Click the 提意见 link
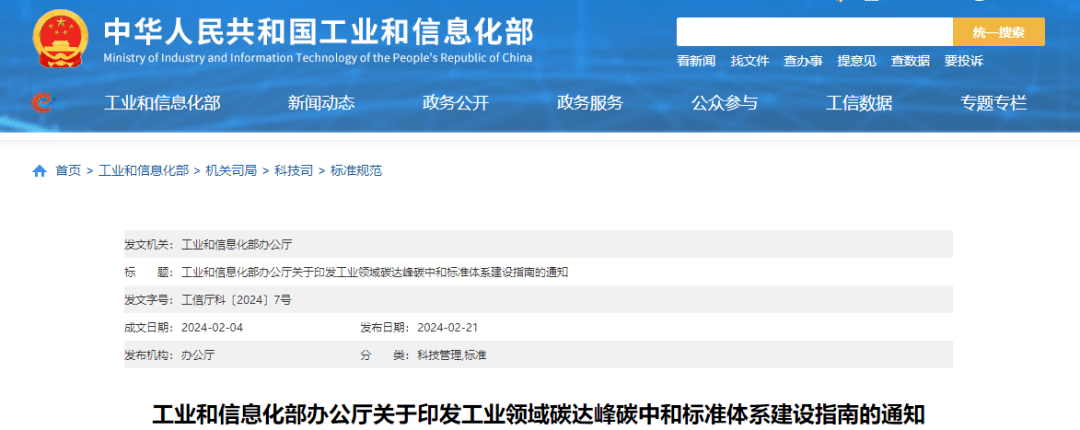The image size is (1080, 430). (856, 61)
